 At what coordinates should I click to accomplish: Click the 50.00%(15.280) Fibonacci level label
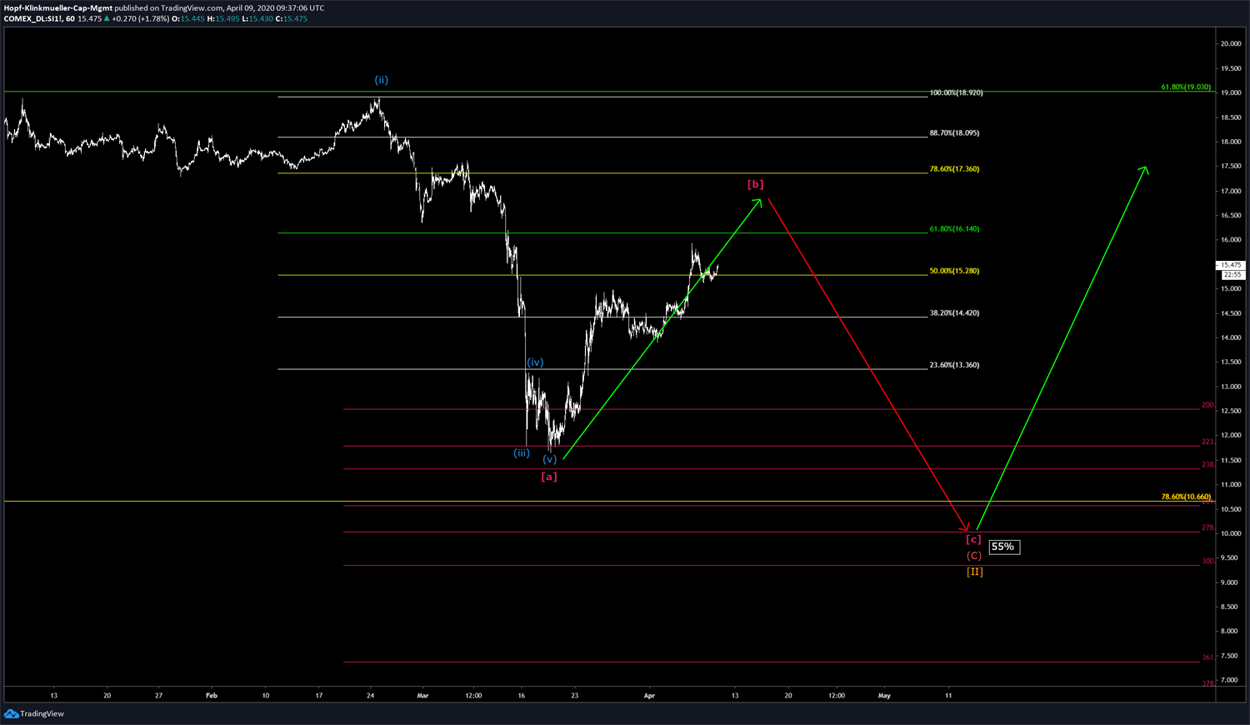(x=954, y=271)
